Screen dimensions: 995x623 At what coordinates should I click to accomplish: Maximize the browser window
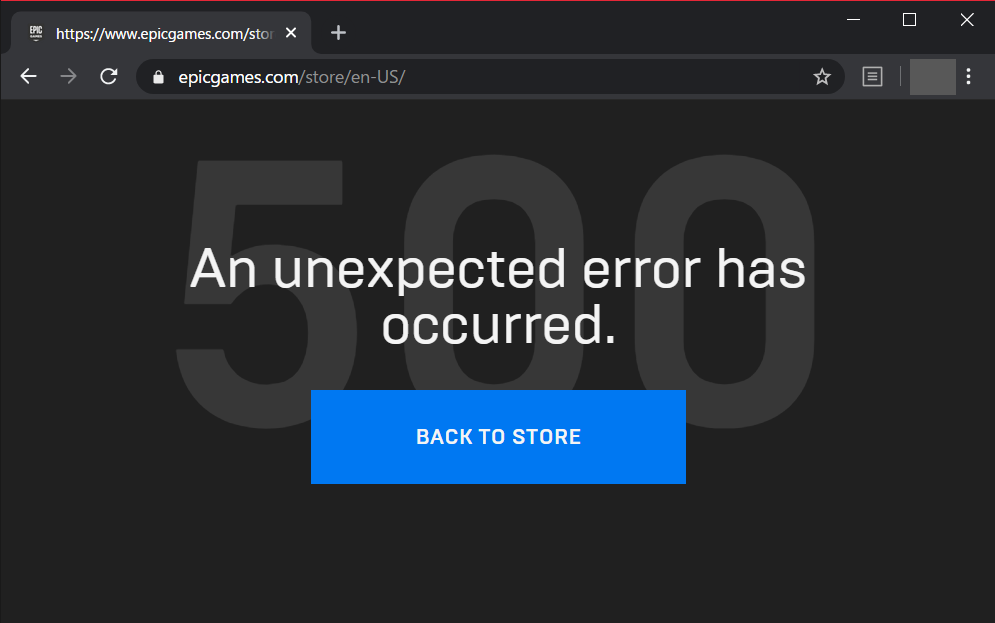point(909,20)
